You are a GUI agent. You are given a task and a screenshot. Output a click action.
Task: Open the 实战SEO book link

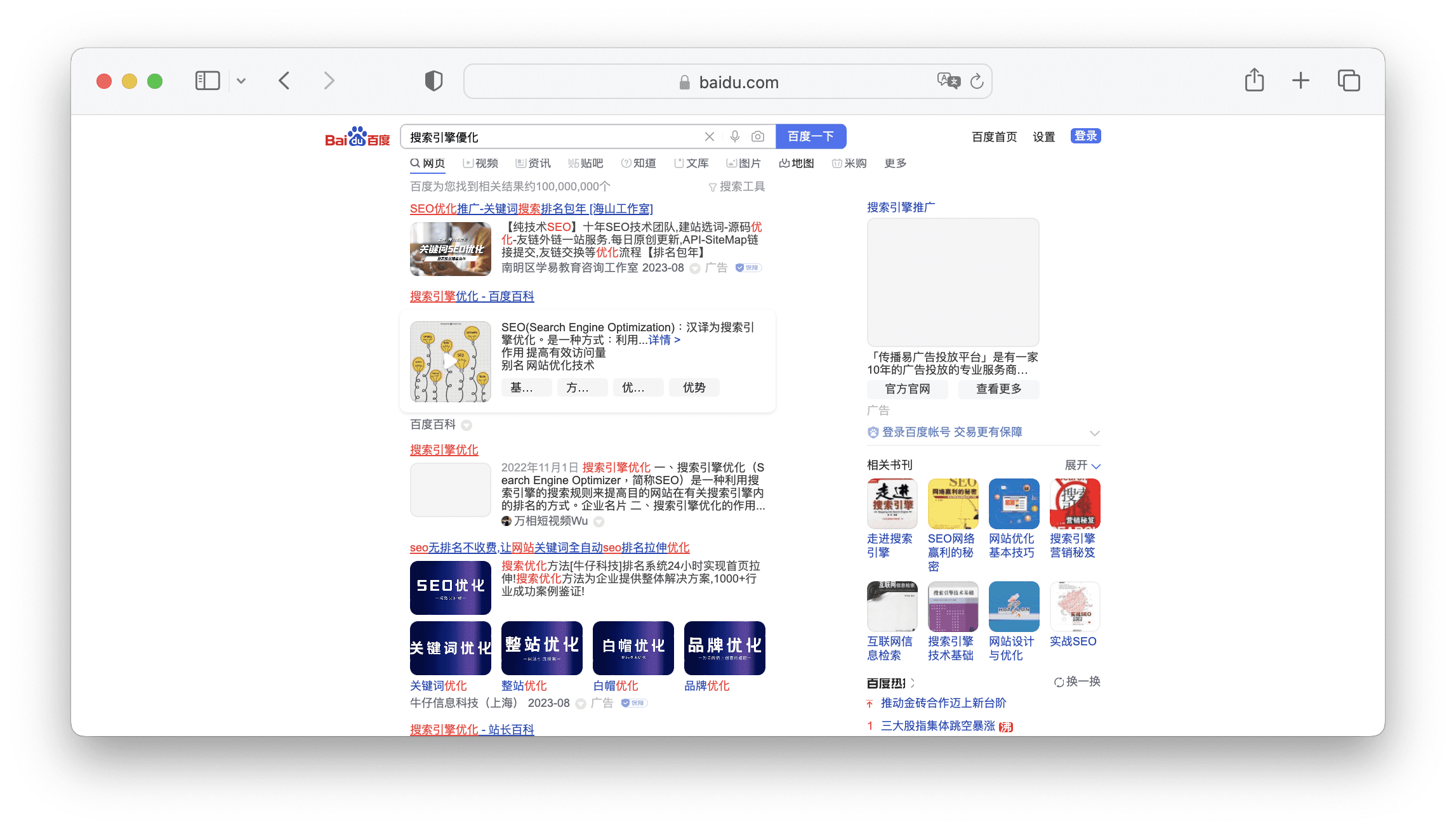(1073, 642)
